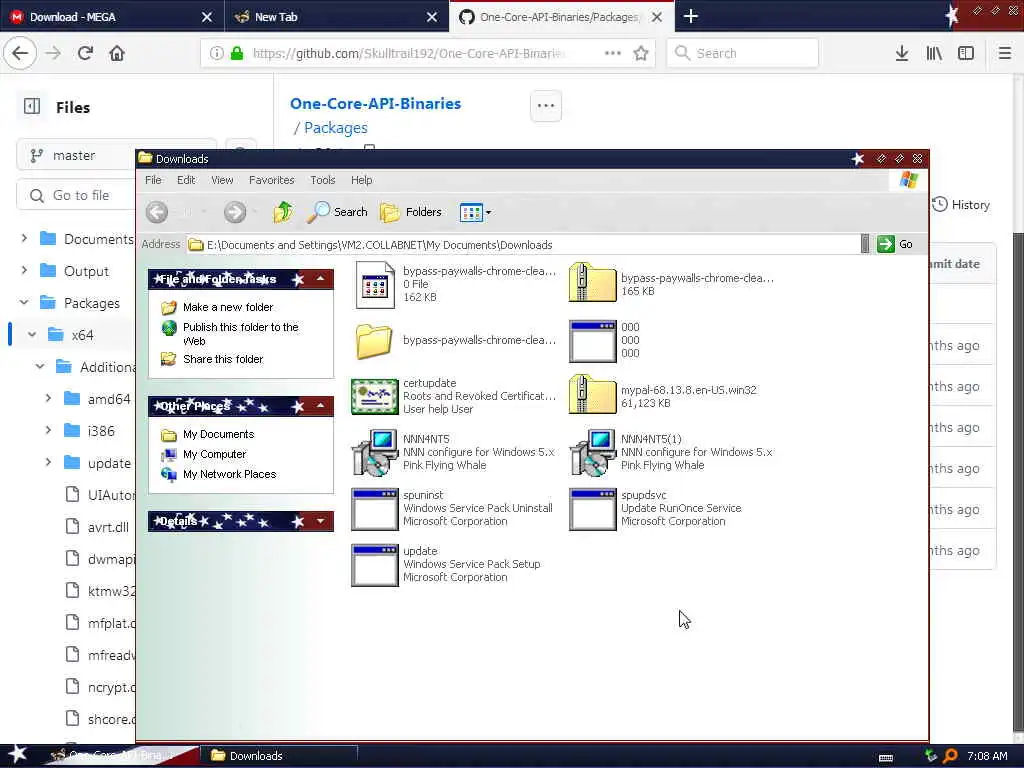Screen dimensions: 1024x768
Task: Select the bypass-paywalls-chrome folder icon
Action: coord(374,341)
